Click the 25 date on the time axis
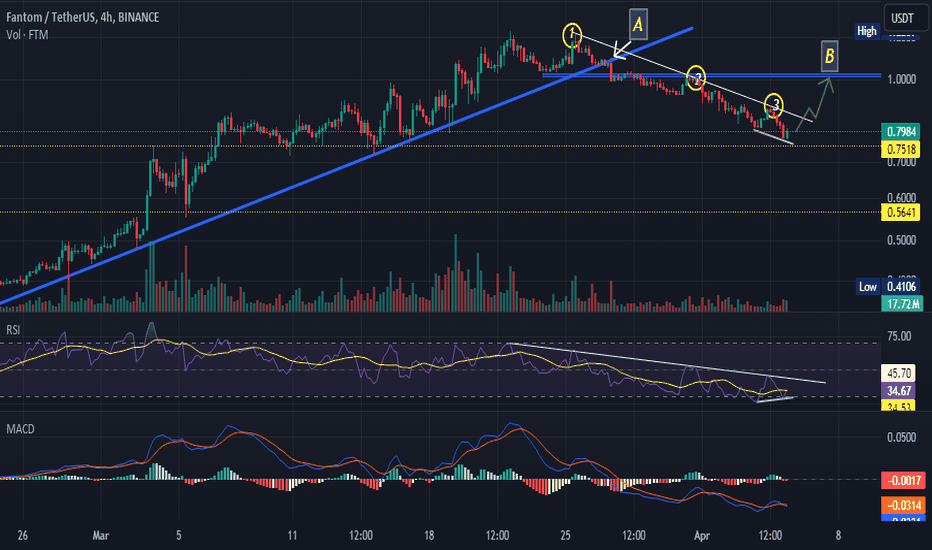The width and height of the screenshot is (932, 550). click(565, 536)
